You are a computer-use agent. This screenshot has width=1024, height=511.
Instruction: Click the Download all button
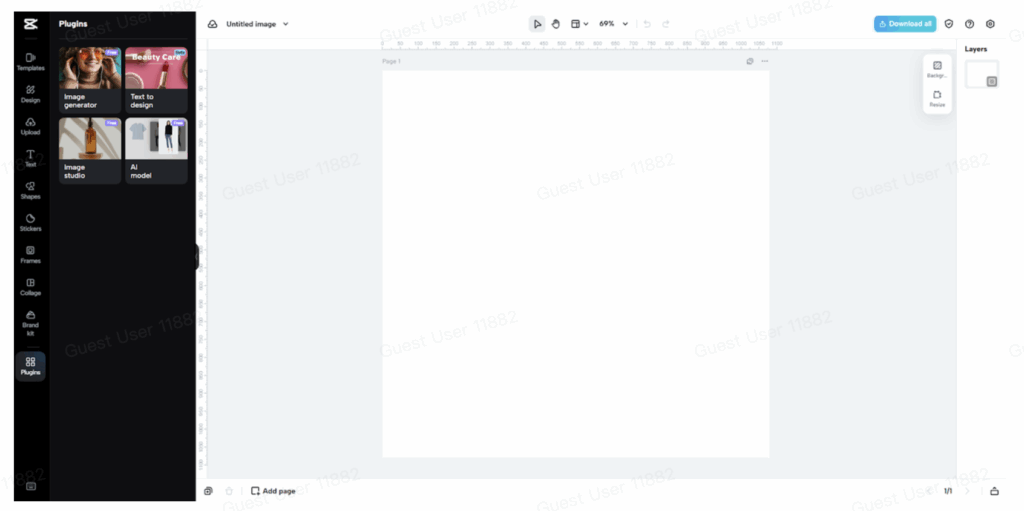click(x=905, y=24)
